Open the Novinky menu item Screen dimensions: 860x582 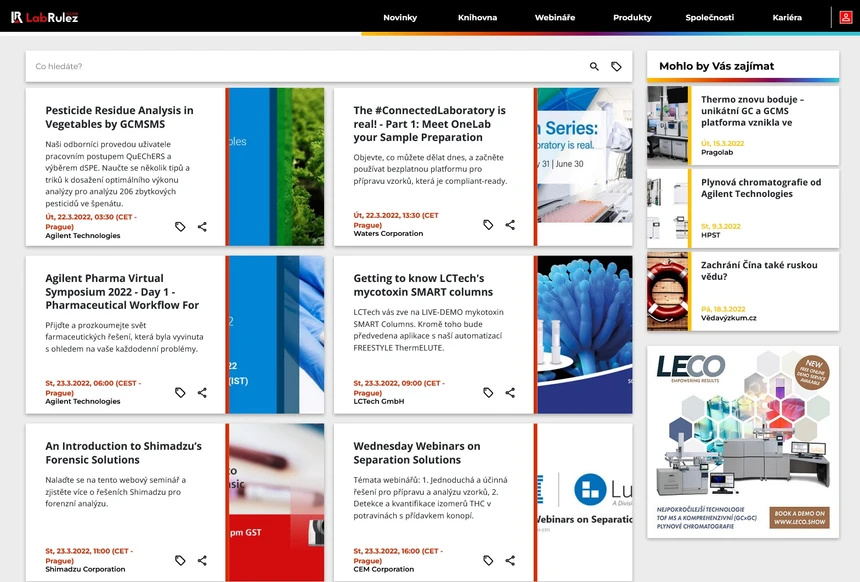point(400,17)
